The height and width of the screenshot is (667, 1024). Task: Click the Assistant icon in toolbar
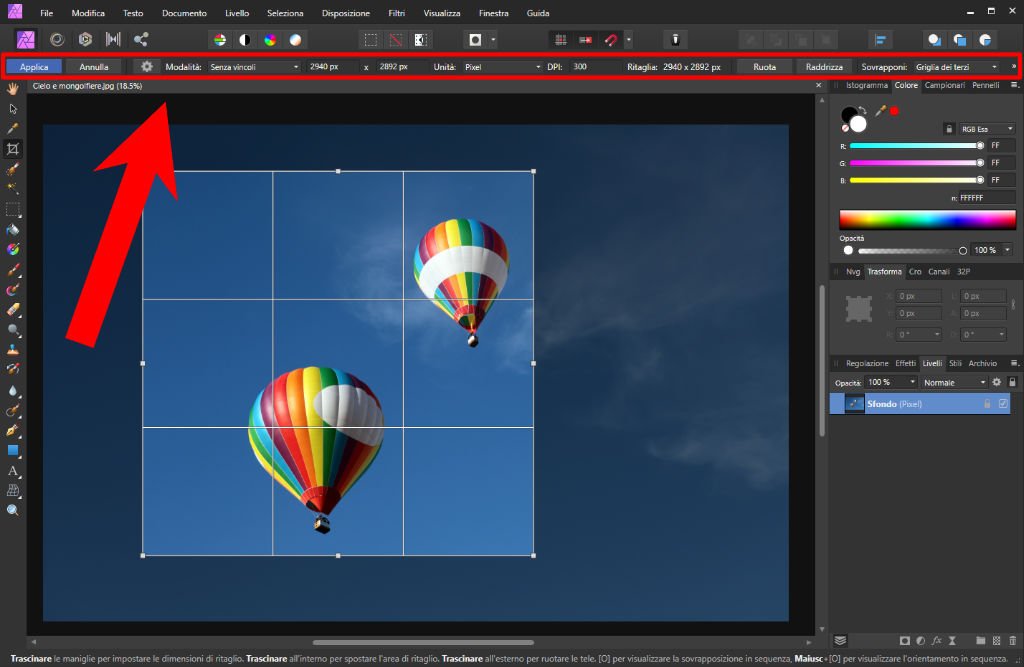pyautogui.click(x=675, y=40)
